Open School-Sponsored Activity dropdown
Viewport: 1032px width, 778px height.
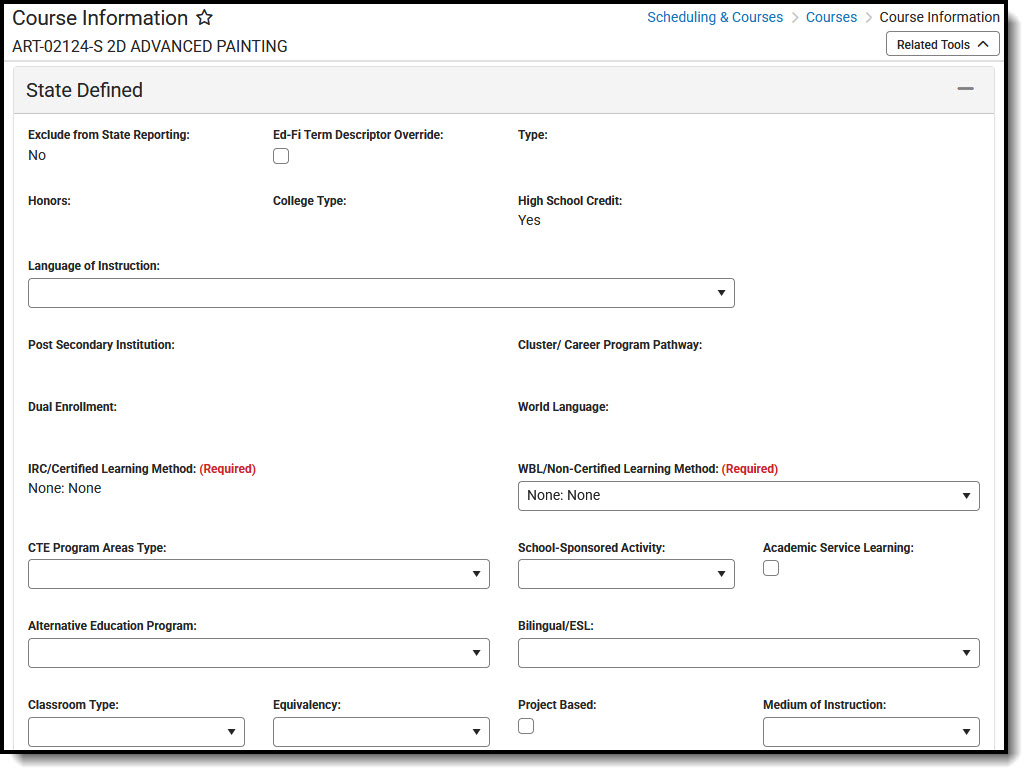point(626,574)
